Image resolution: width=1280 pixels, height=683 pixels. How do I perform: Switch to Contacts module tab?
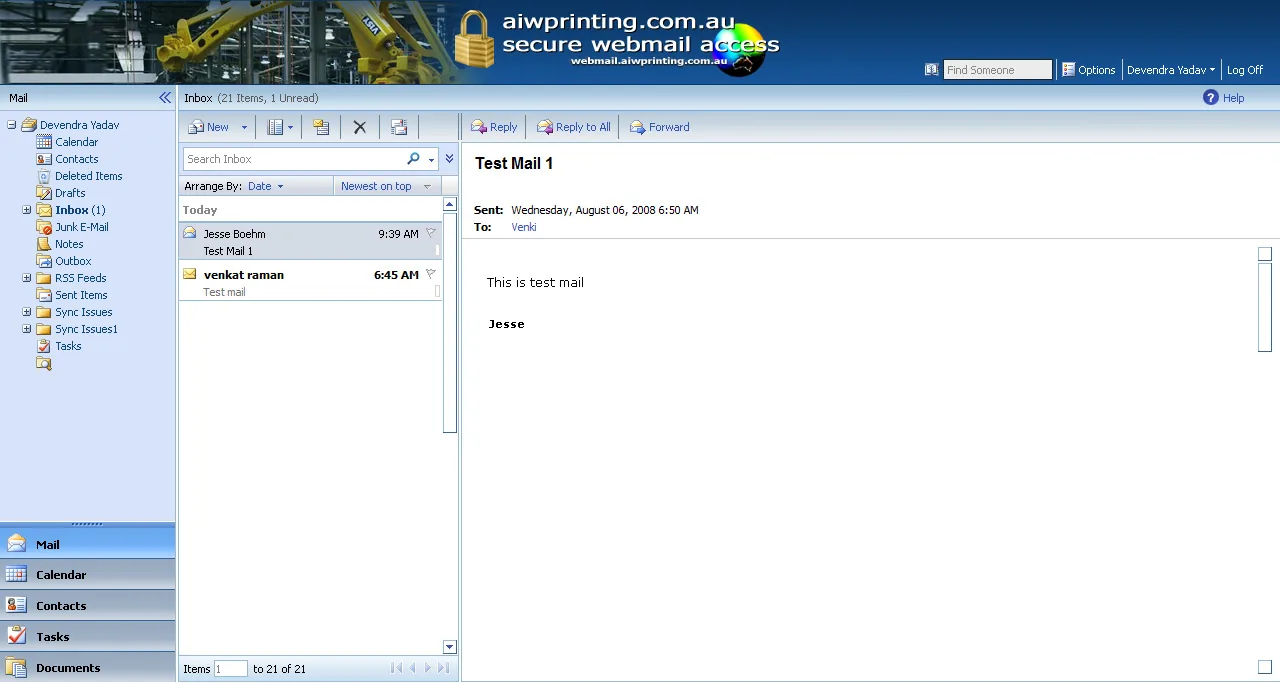coord(87,606)
